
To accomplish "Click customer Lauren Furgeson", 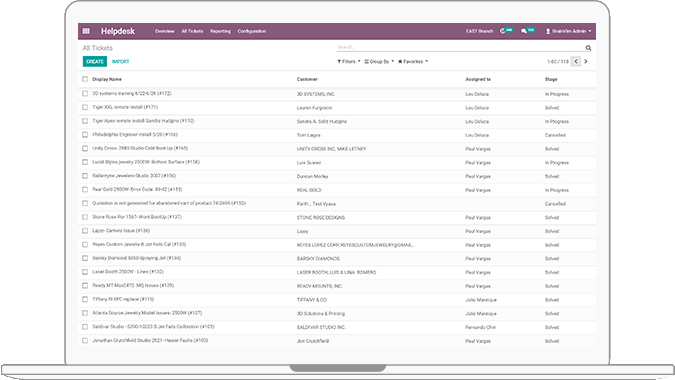I will (314, 108).
